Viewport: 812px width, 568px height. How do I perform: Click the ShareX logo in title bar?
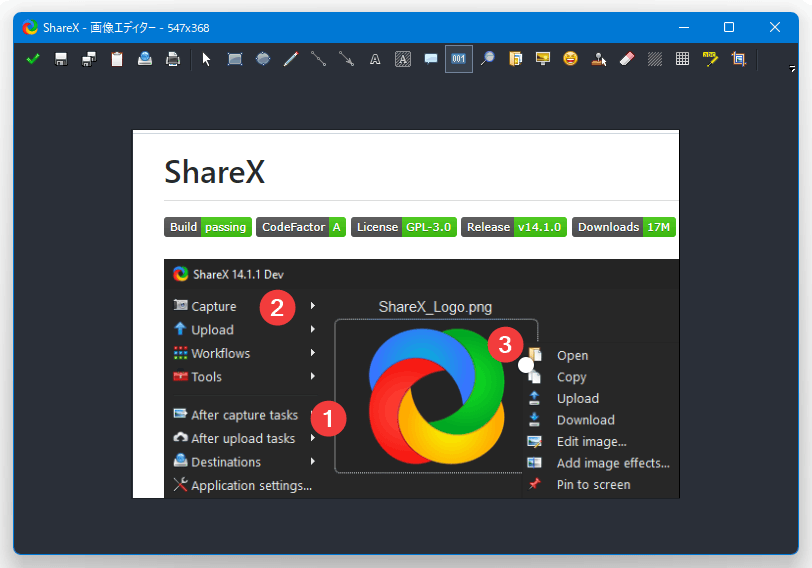[30, 27]
